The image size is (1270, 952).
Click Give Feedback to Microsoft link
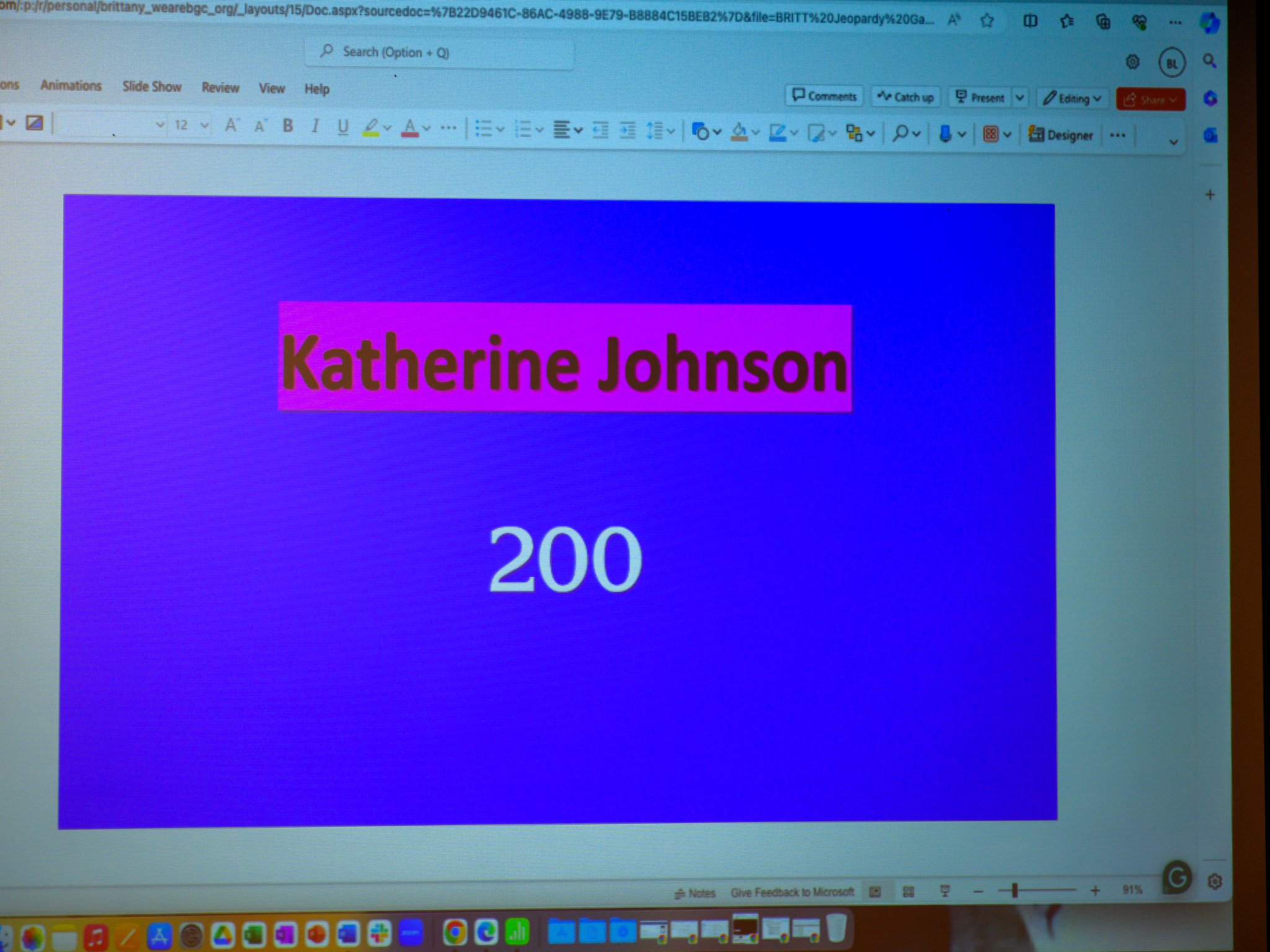pyautogui.click(x=792, y=892)
